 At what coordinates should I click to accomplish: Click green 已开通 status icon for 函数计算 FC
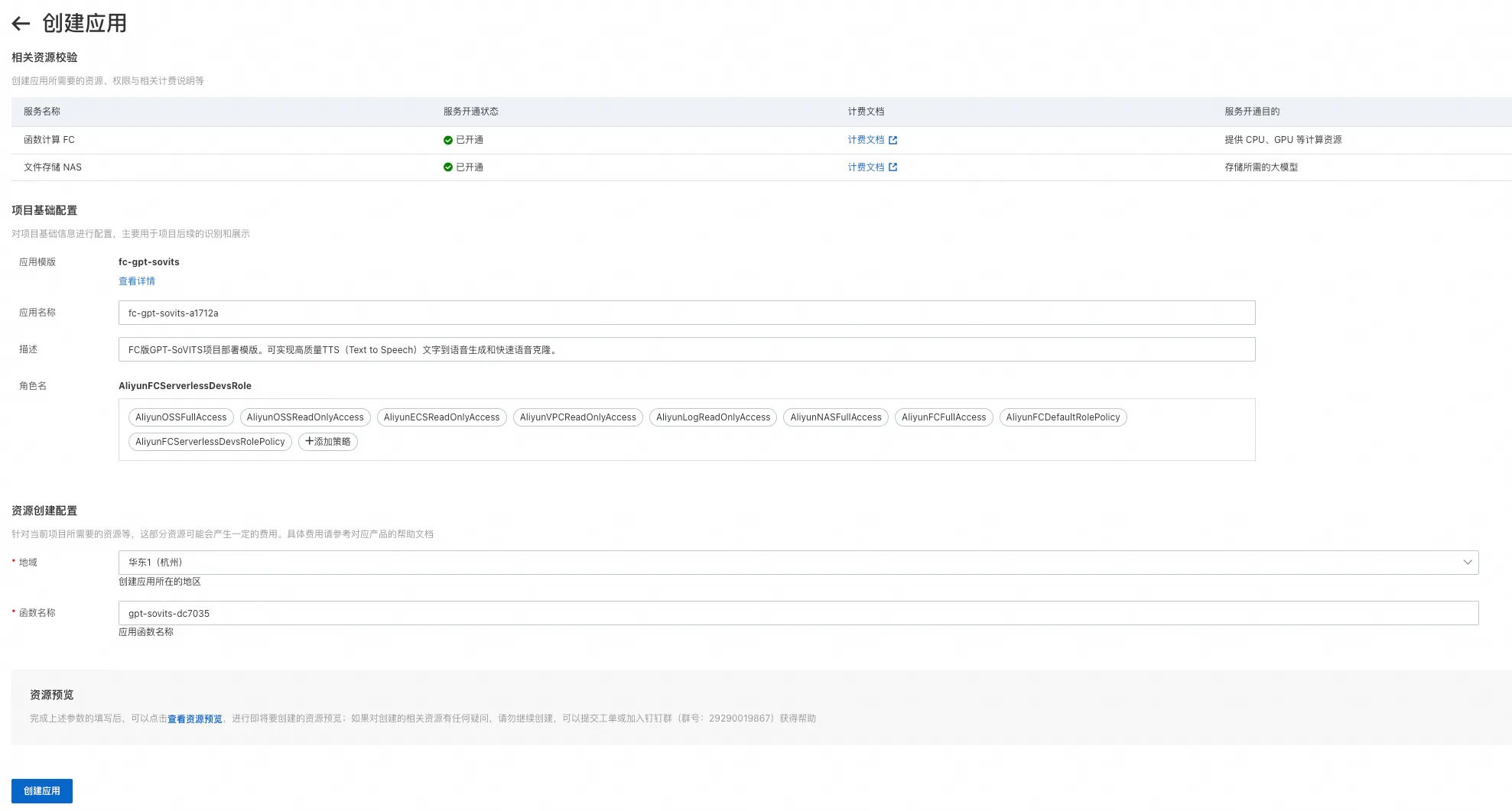pyautogui.click(x=448, y=140)
